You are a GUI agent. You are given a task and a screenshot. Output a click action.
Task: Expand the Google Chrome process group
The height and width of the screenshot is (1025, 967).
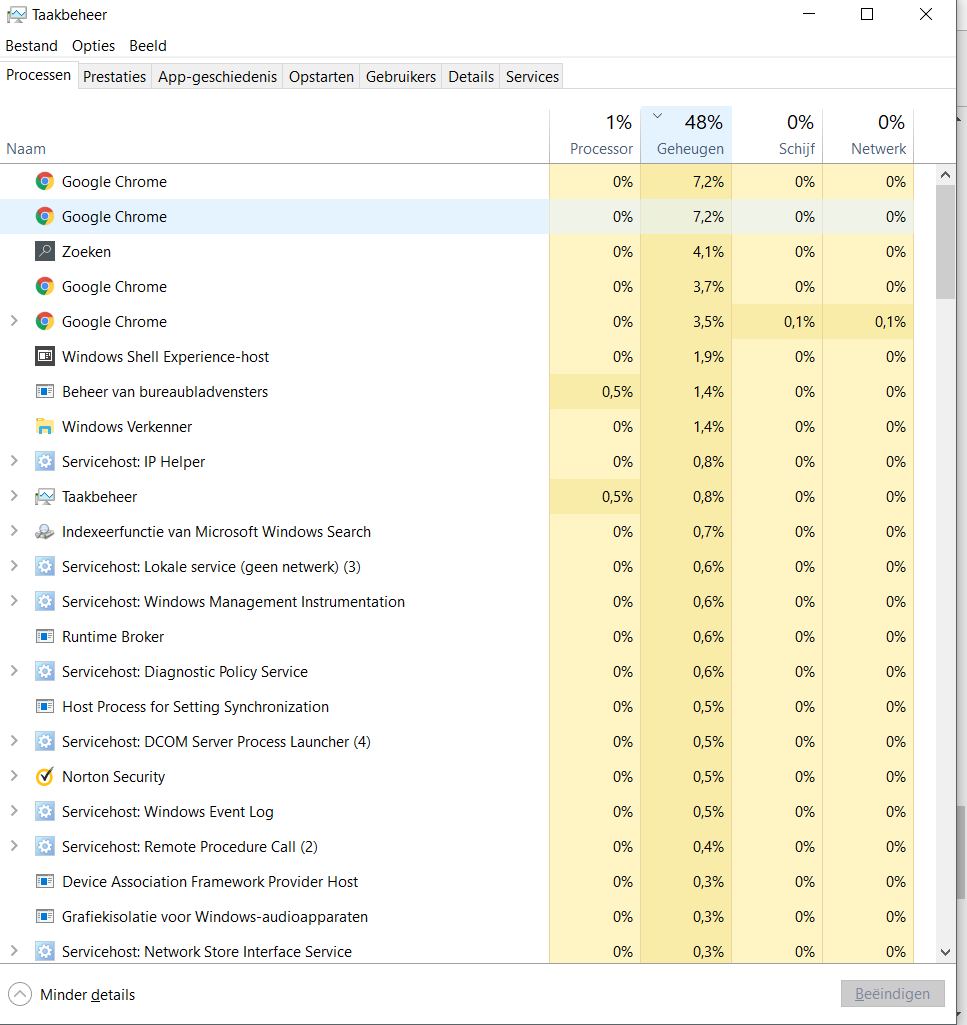[x=14, y=321]
